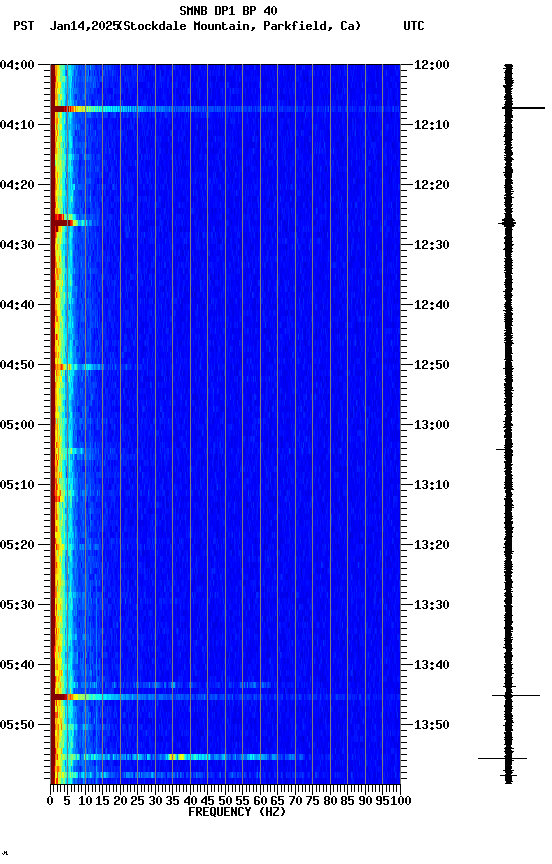Click the 12:30 UTC time label
The height and width of the screenshot is (864, 552).
coord(432,245)
